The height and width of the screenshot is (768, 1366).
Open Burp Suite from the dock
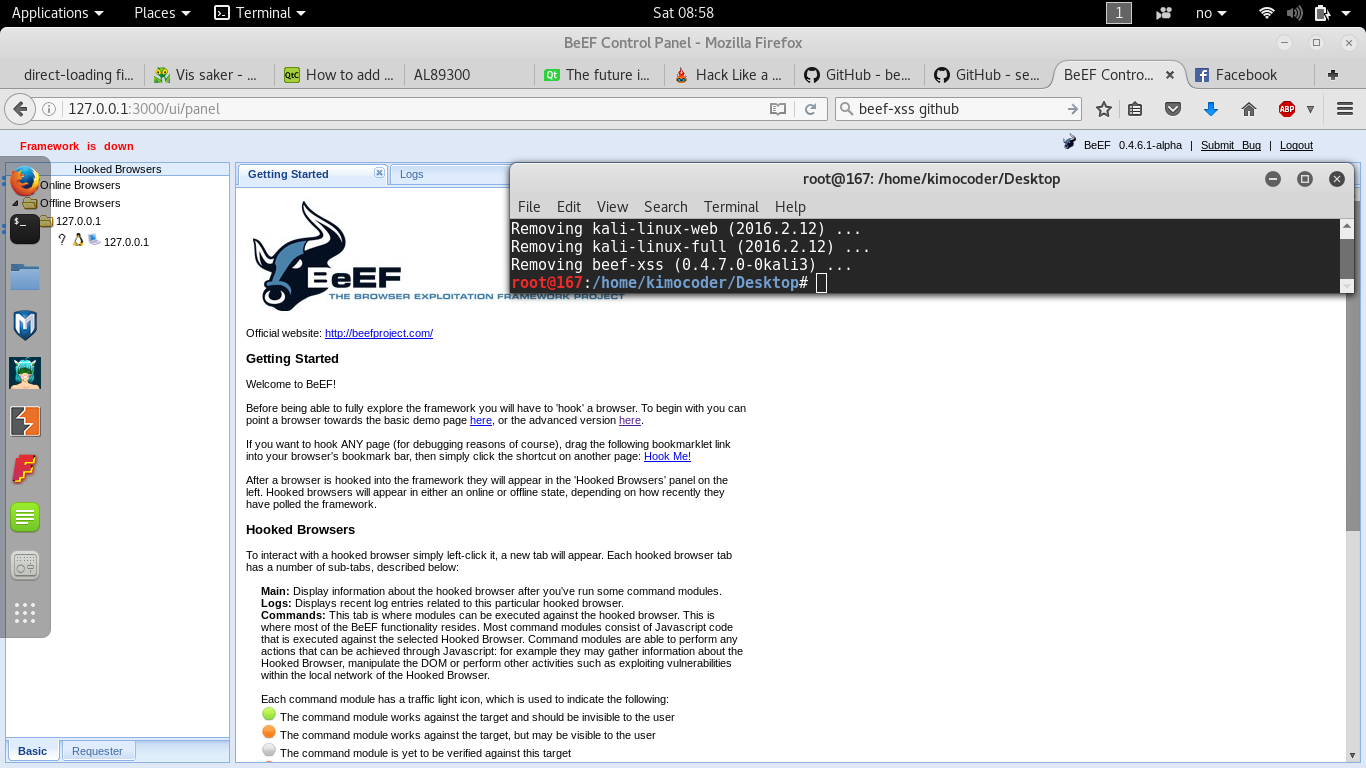[x=25, y=421]
